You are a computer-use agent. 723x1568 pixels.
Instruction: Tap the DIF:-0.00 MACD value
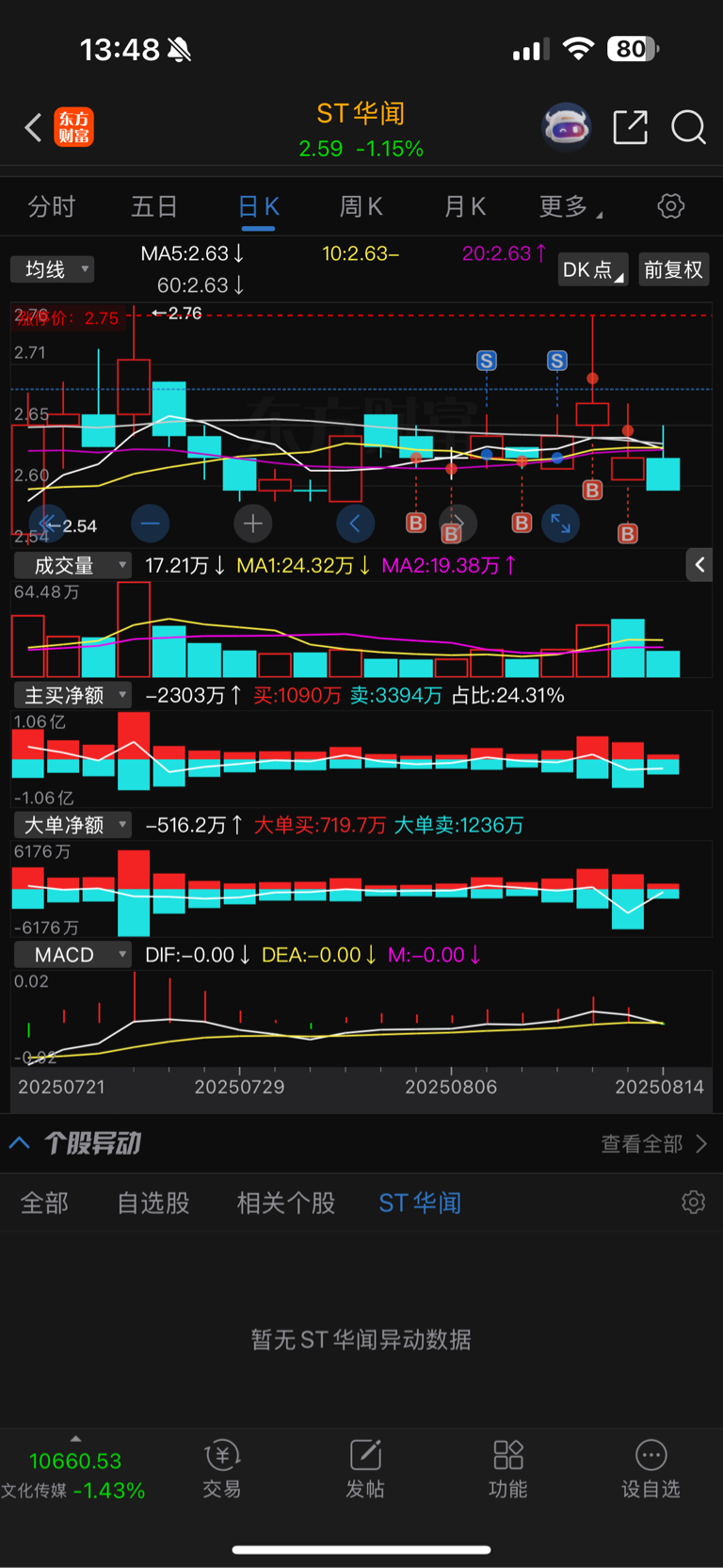click(198, 955)
